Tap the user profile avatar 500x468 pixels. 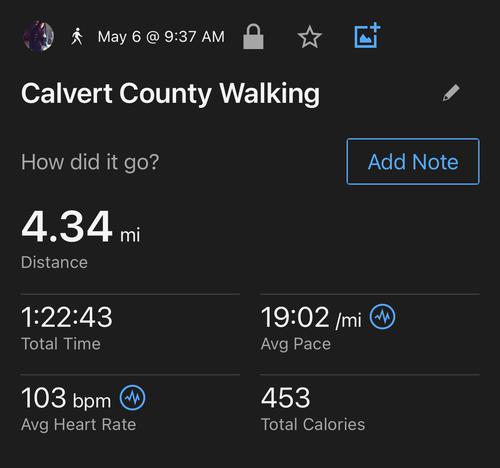click(x=38, y=36)
